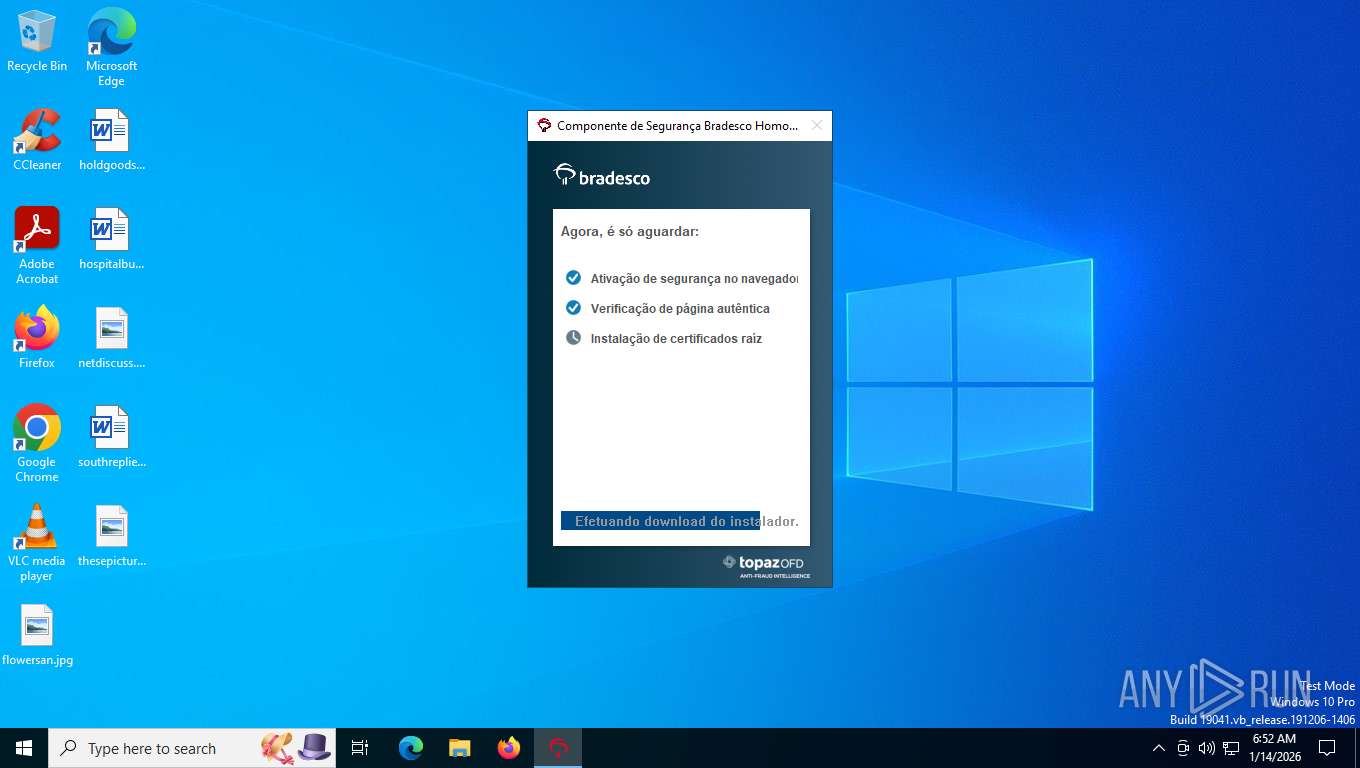Open Microsoft Edge desktop shortcut
Viewport: 1360px width, 768px height.
[x=111, y=47]
